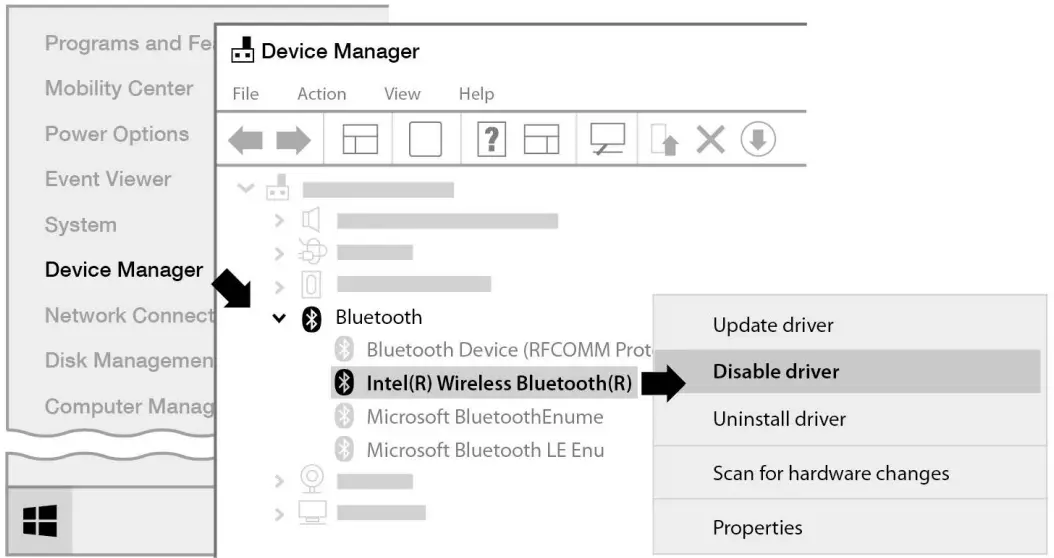Open the Action menu
Viewport: 1054px width, 558px height.
point(321,94)
